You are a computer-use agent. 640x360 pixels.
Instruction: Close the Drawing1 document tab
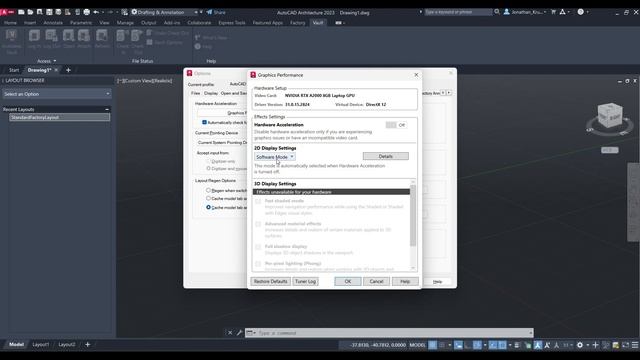(x=56, y=70)
